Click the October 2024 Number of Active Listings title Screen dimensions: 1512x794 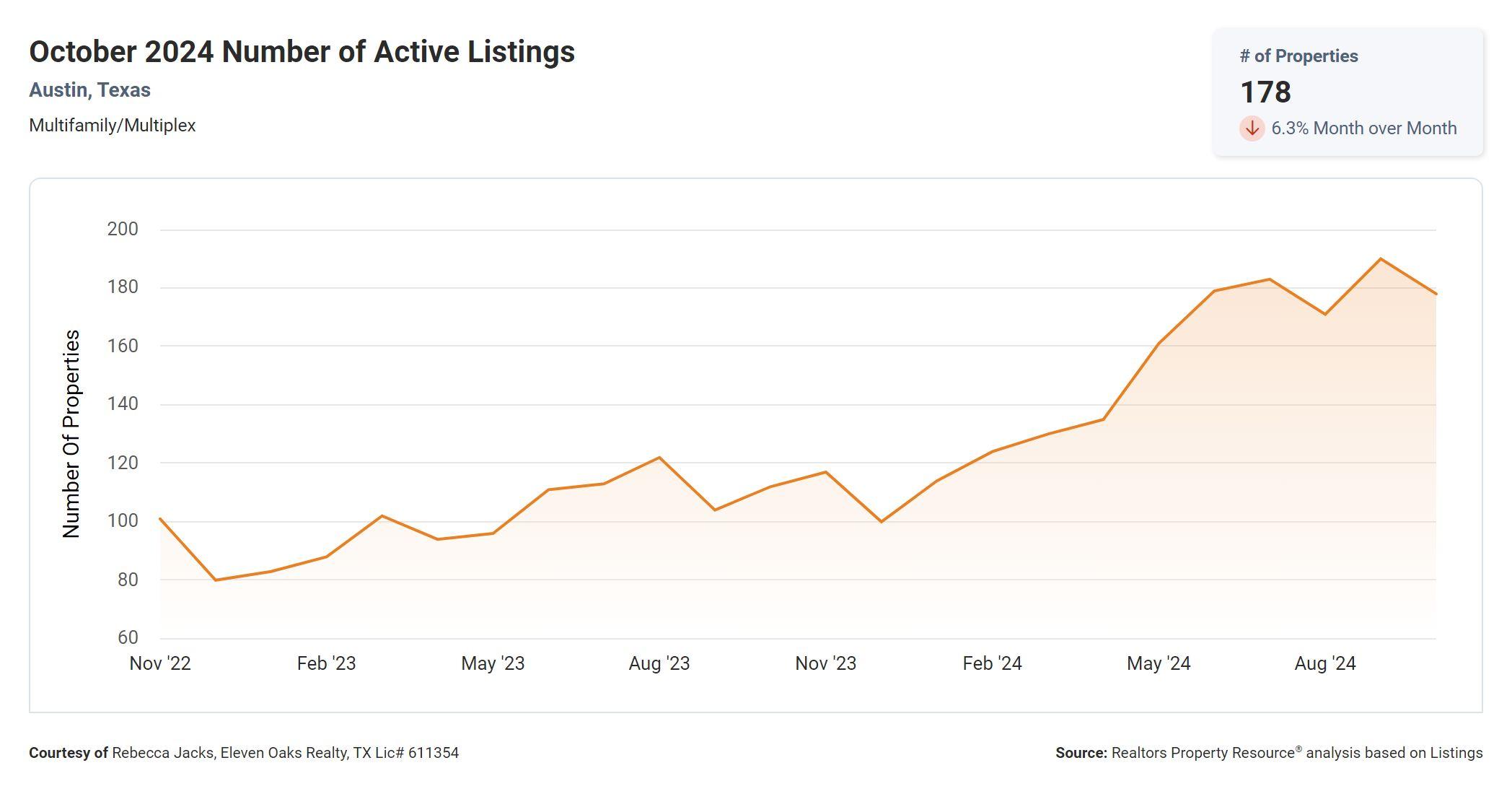click(x=302, y=52)
